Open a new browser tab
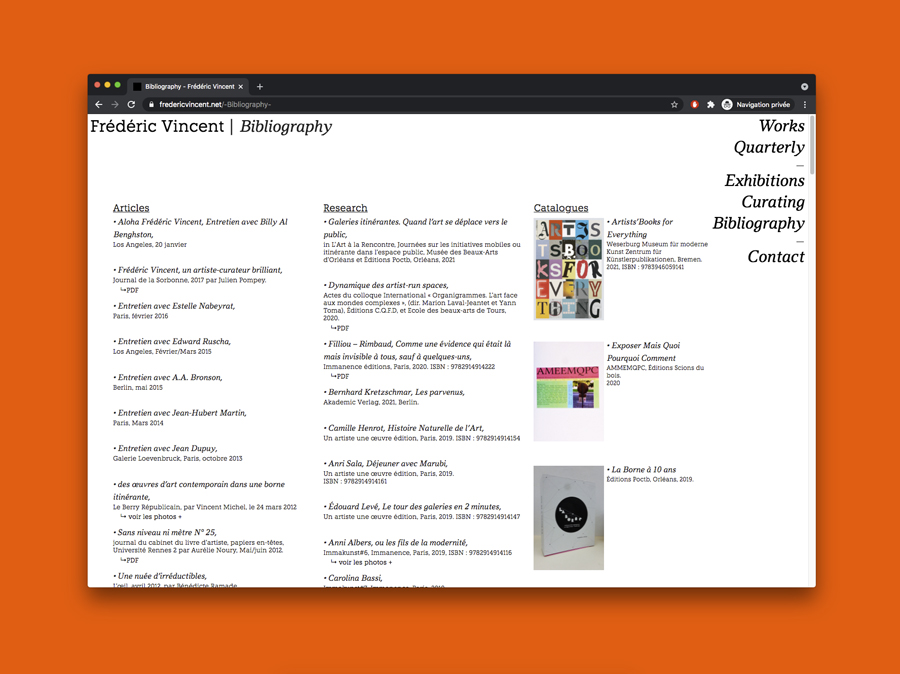This screenshot has width=900, height=674. click(259, 87)
